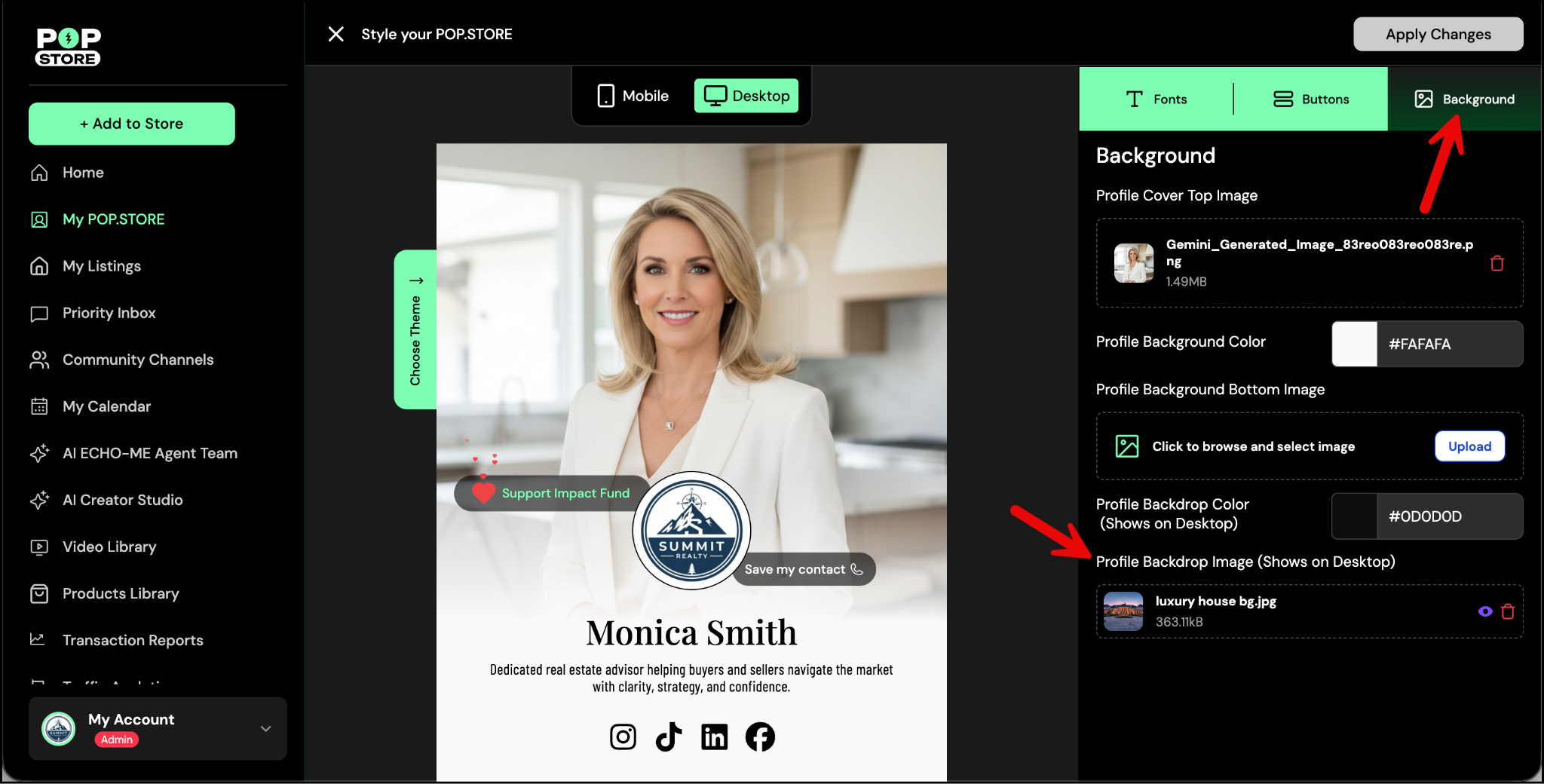Open the Fonts tab

pos(1156,99)
